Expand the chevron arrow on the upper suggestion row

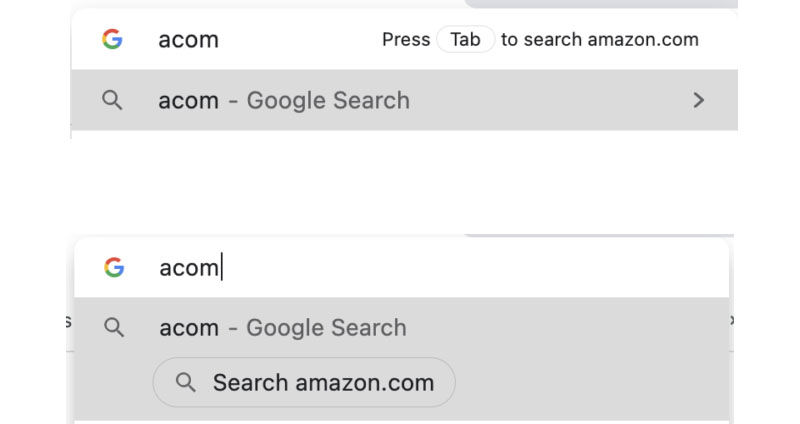(x=699, y=100)
